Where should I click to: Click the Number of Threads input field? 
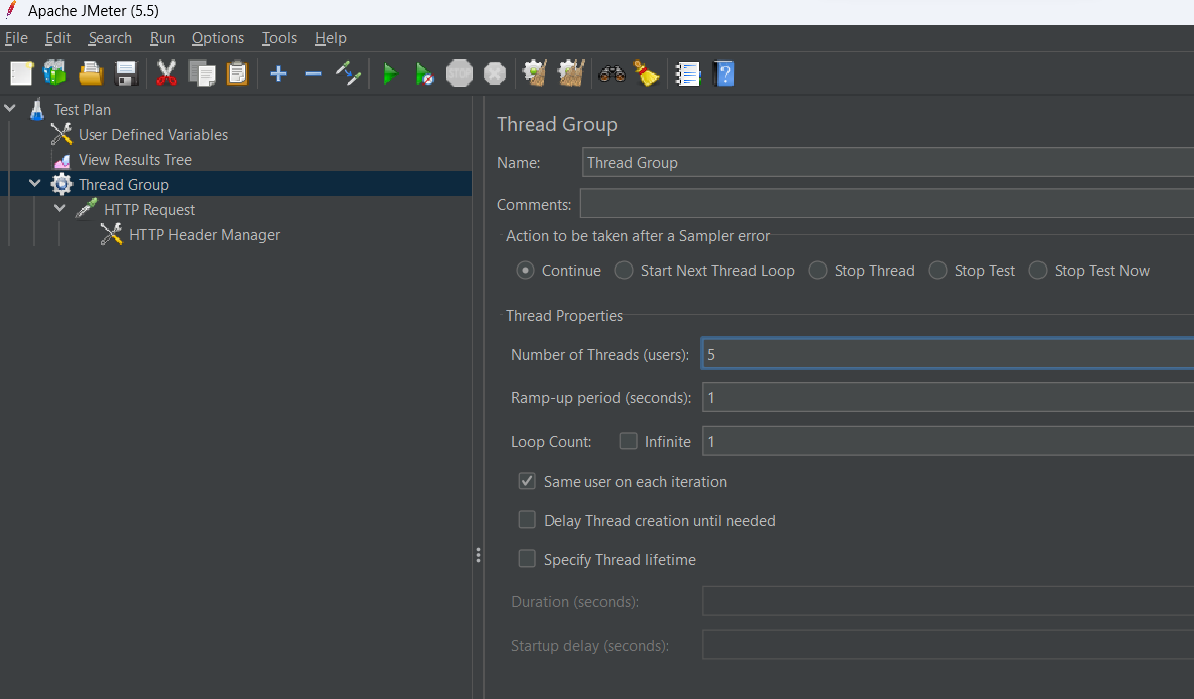coord(946,354)
